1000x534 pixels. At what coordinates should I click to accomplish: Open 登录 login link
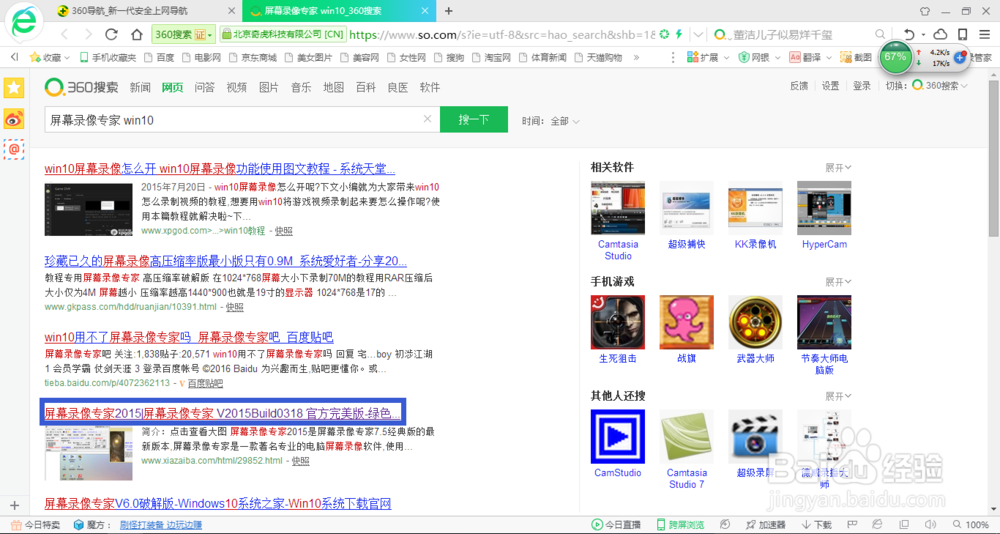(862, 85)
